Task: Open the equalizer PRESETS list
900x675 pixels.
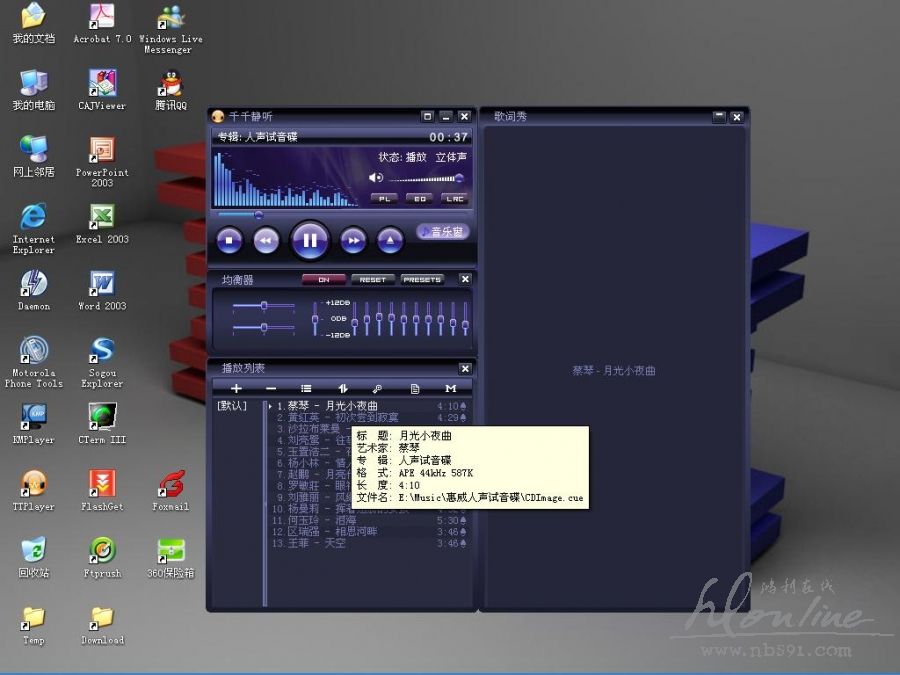Action: click(422, 280)
